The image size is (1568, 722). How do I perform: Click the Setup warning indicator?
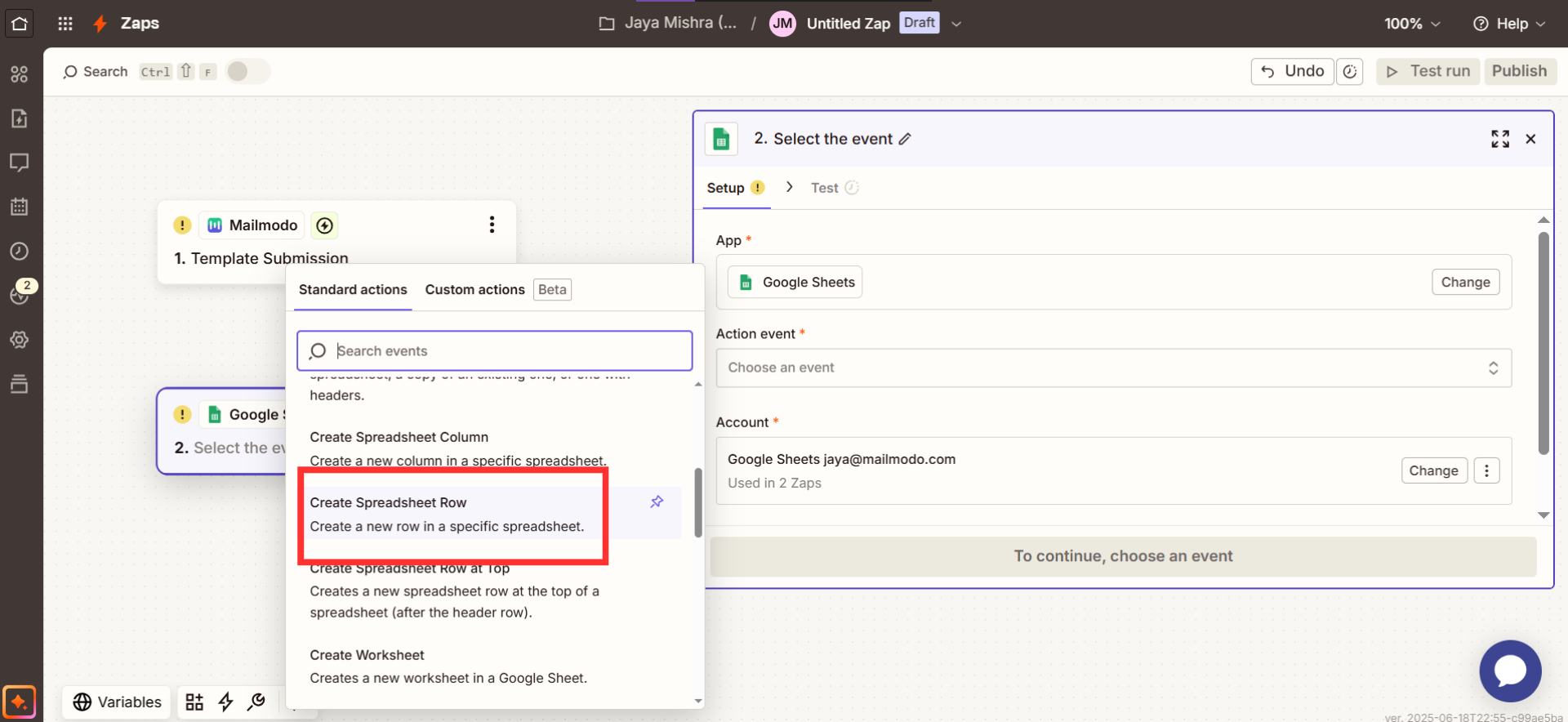(758, 188)
